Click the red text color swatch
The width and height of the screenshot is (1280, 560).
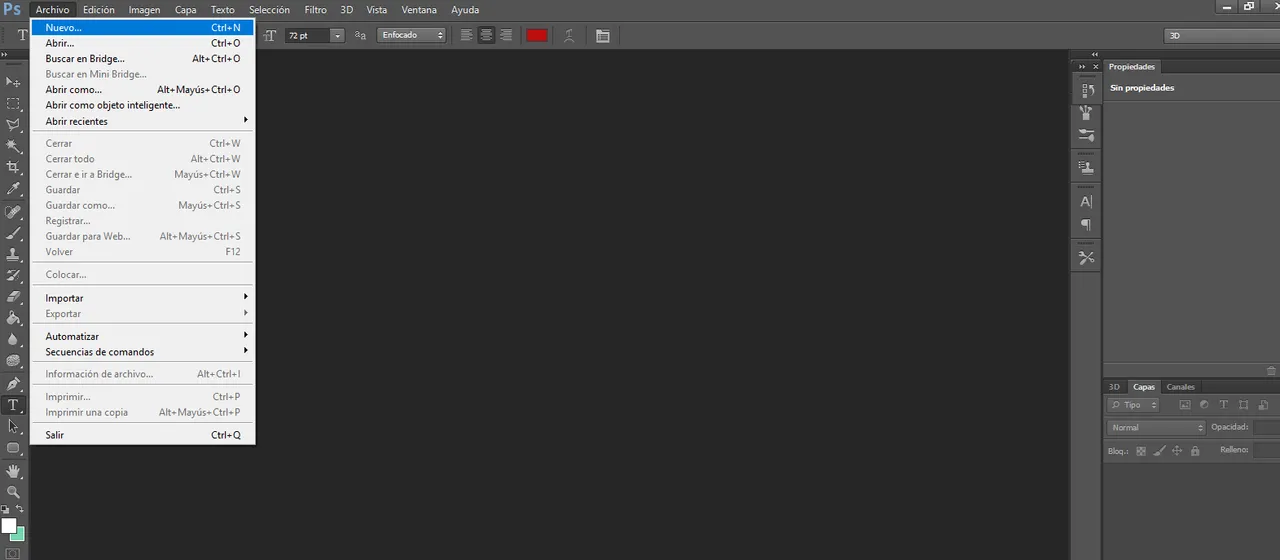(x=537, y=35)
